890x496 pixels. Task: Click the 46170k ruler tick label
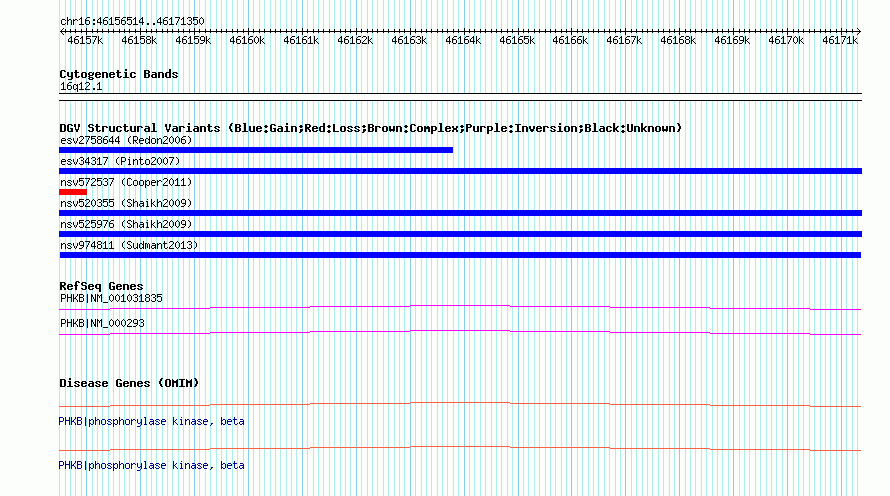(786, 40)
